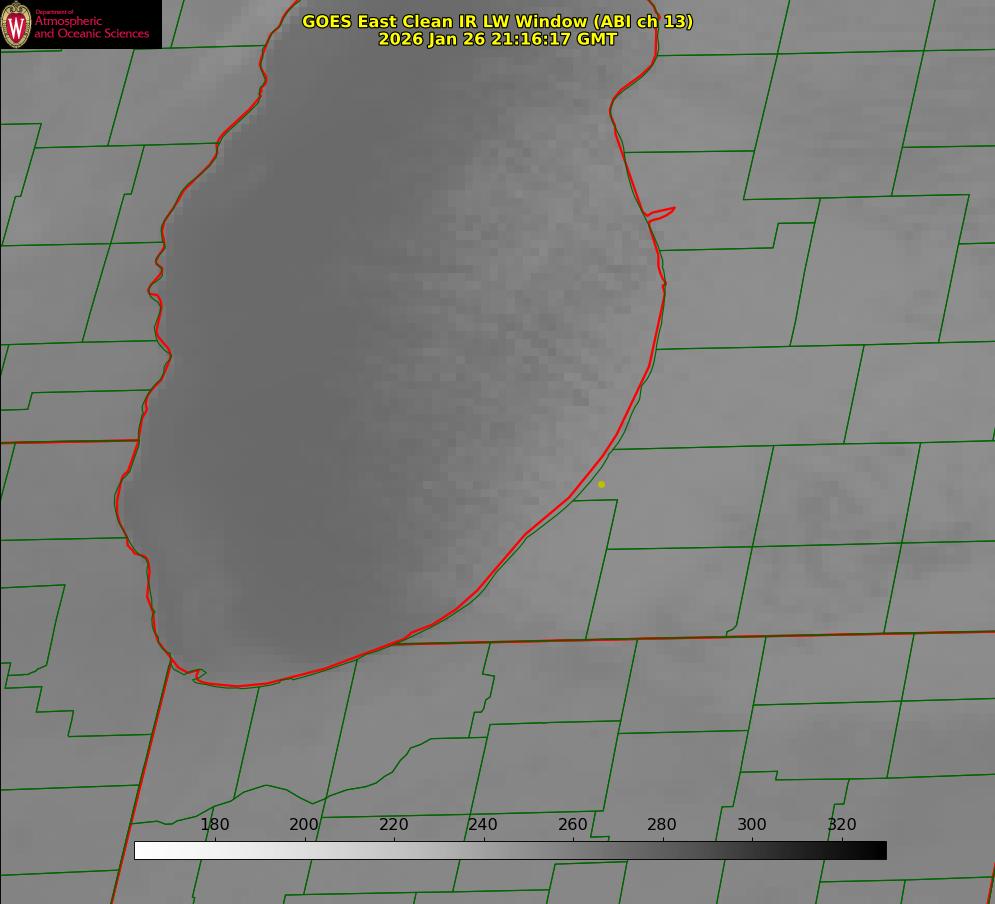Viewport: 995px width, 904px height.
Task: Click the white left end of the colorbar
Action: (142, 850)
